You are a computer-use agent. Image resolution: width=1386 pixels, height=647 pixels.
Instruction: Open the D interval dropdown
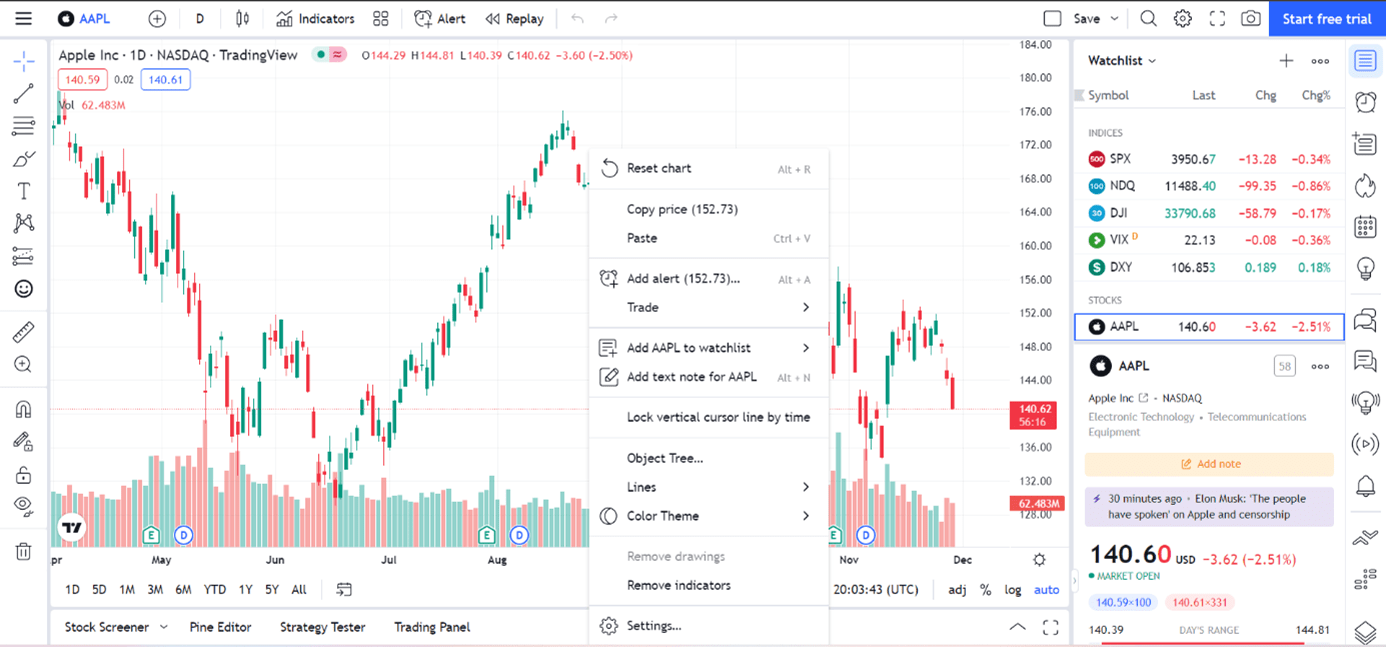200,18
